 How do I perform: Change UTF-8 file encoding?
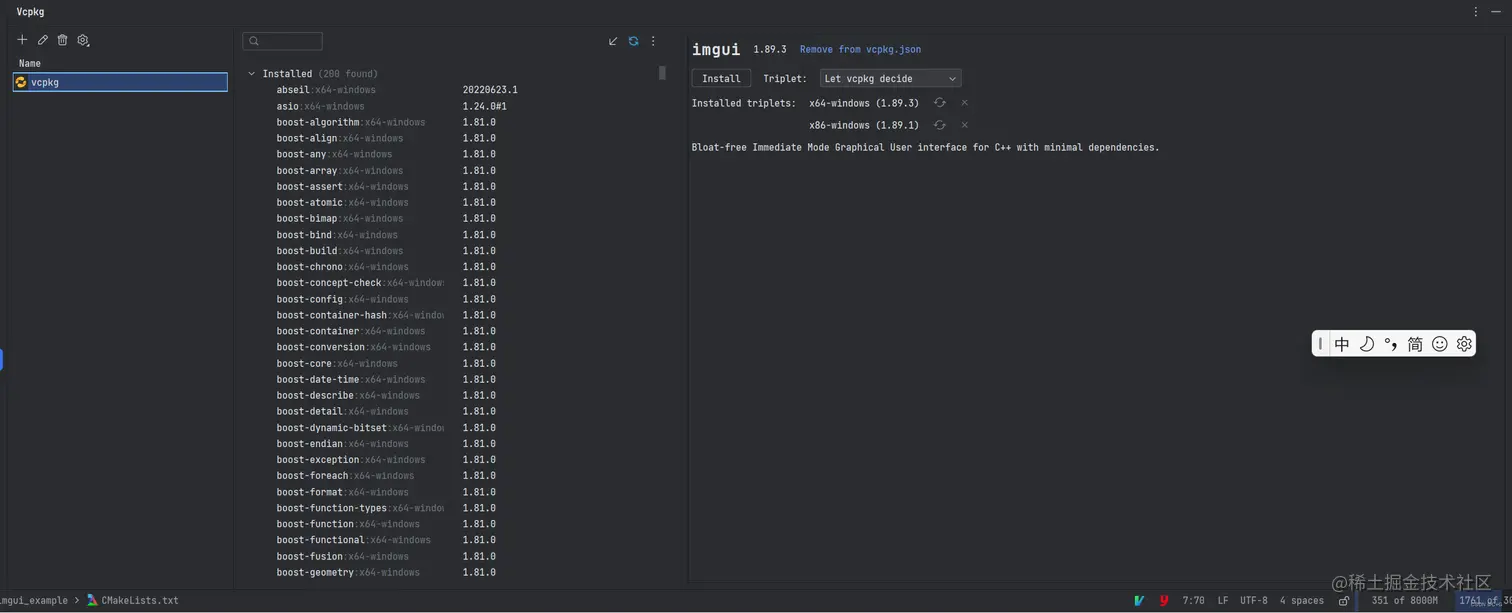coord(1254,601)
